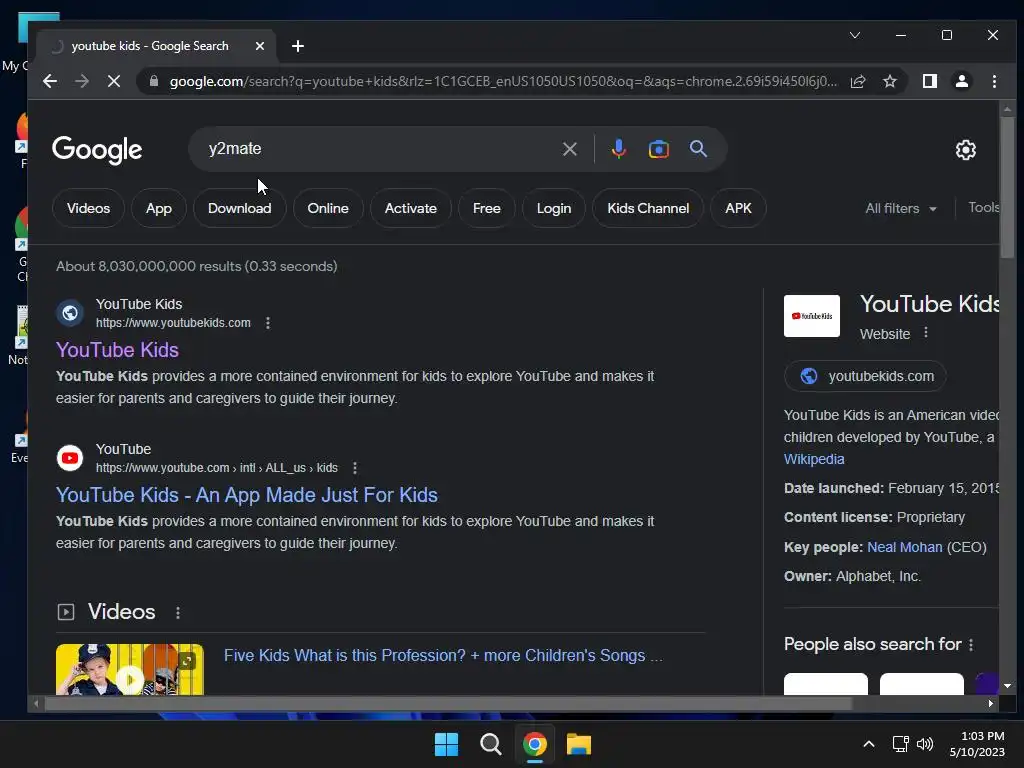Viewport: 1024px width, 768px height.
Task: Close the youtube kids search tab
Action: [x=260, y=46]
